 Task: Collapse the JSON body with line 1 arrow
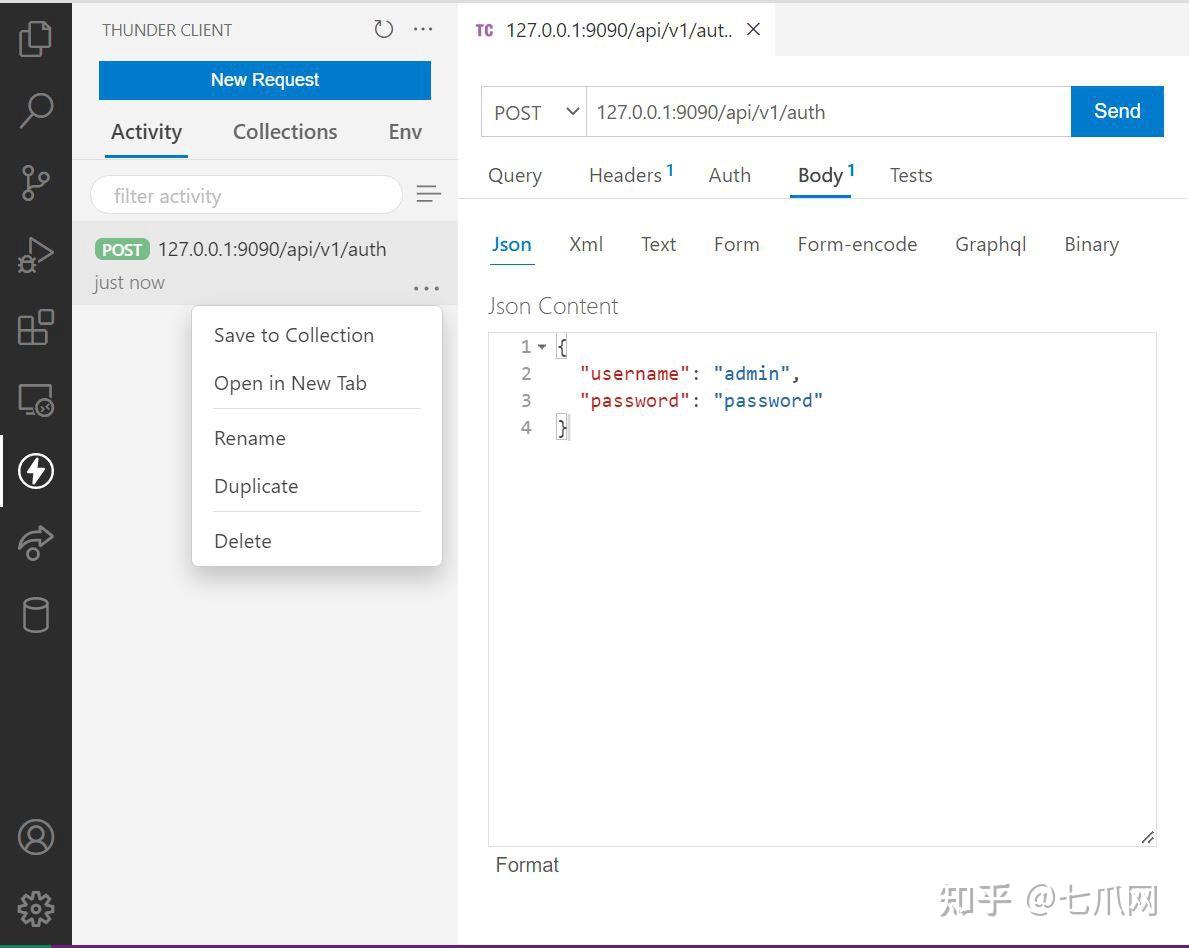tap(542, 346)
